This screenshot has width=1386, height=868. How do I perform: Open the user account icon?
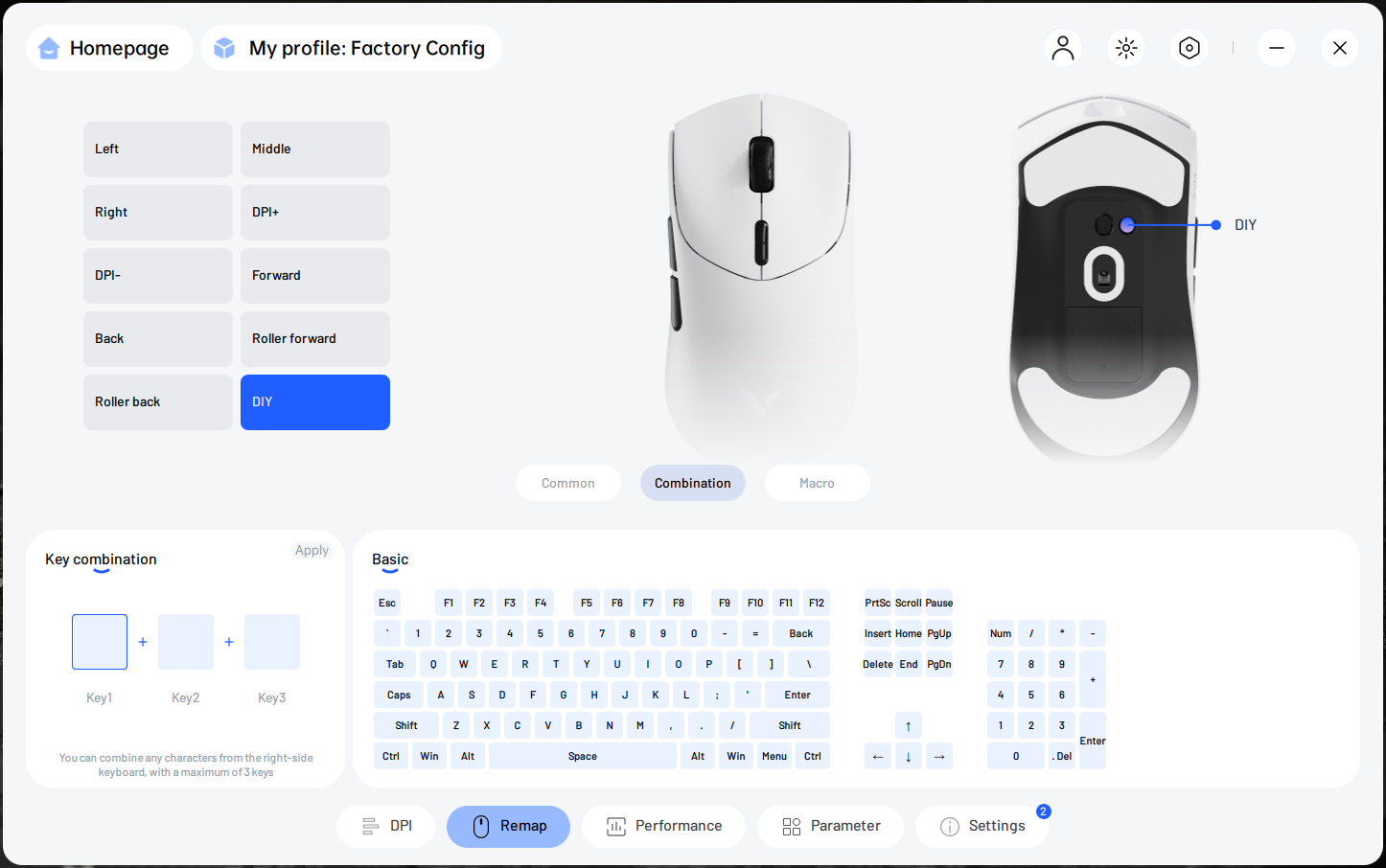click(1063, 48)
